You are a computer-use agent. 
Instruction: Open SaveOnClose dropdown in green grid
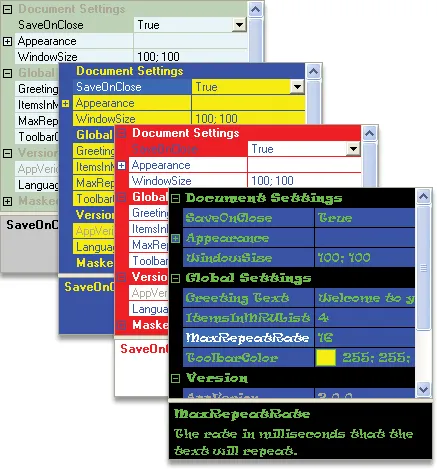pyautogui.click(x=239, y=25)
